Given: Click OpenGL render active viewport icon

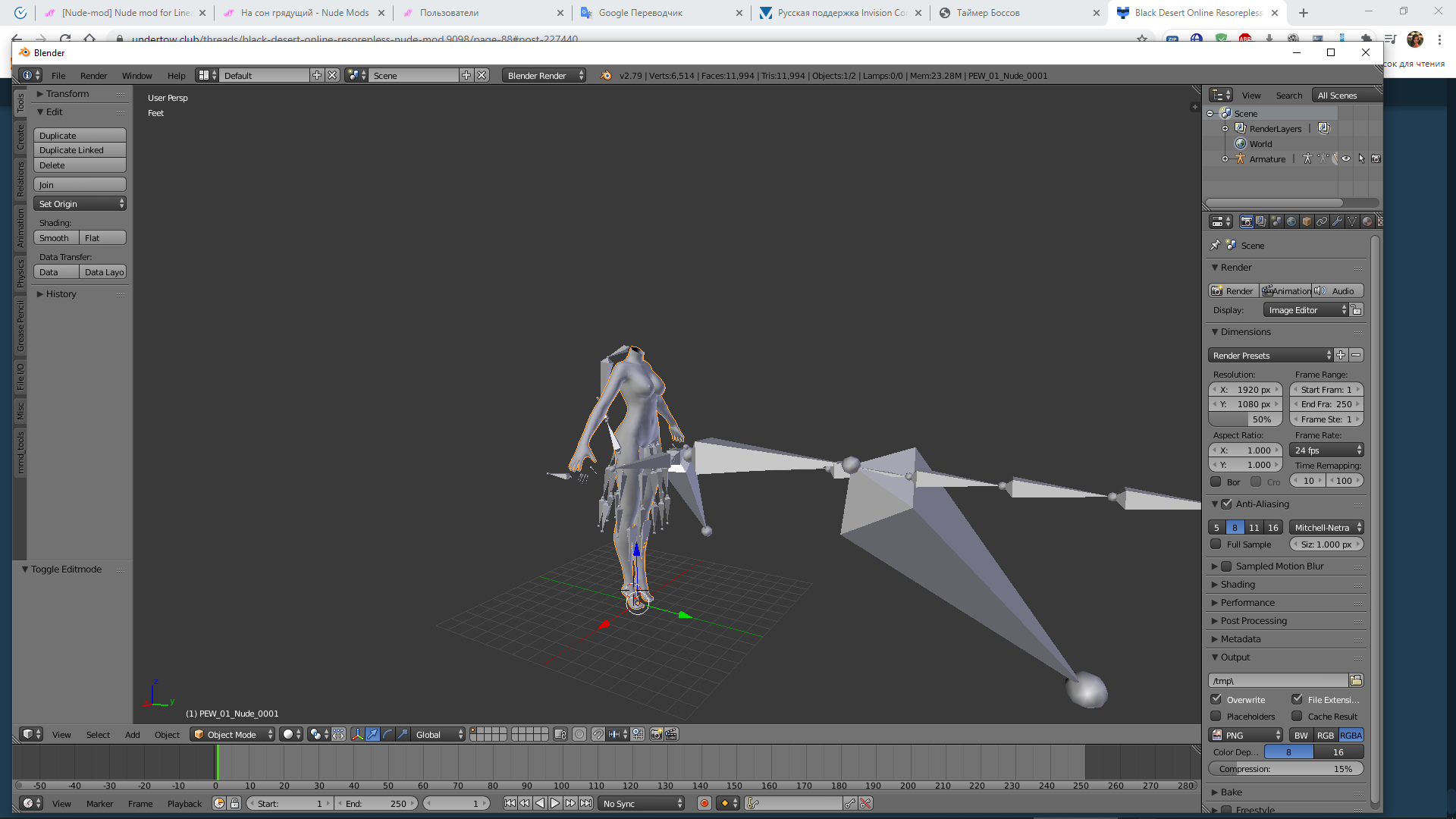Looking at the screenshot, I should click(x=657, y=734).
